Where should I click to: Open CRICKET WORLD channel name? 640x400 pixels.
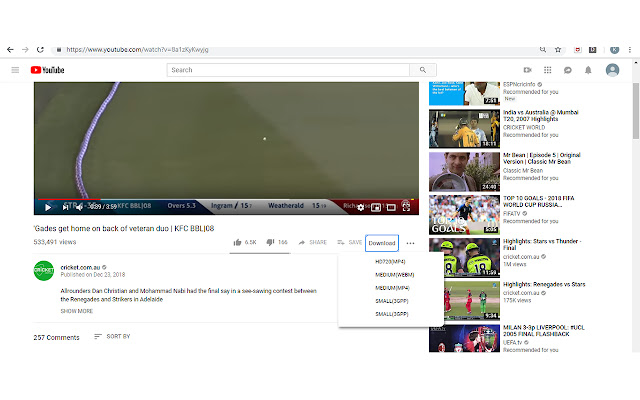[x=524, y=127]
